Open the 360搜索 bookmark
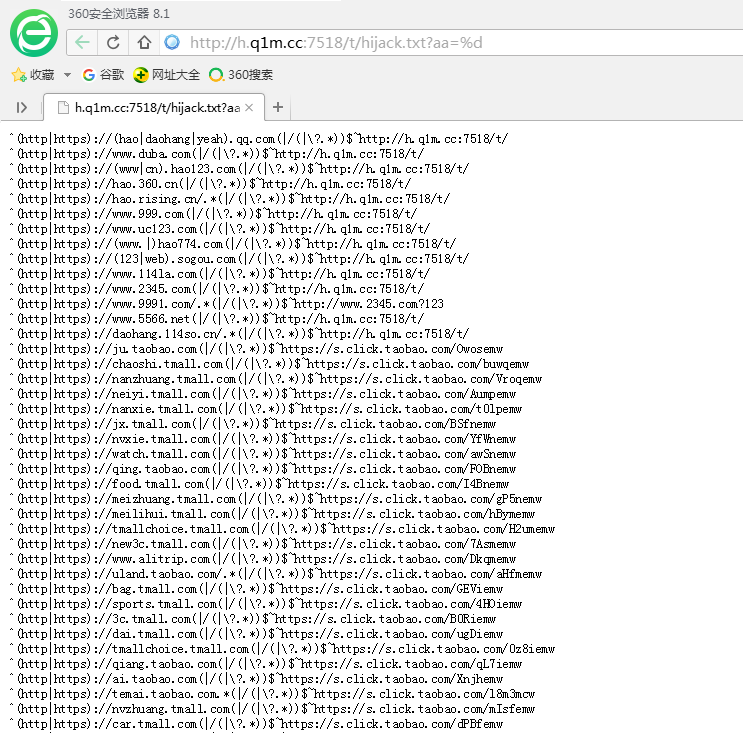743x733 pixels. point(241,75)
